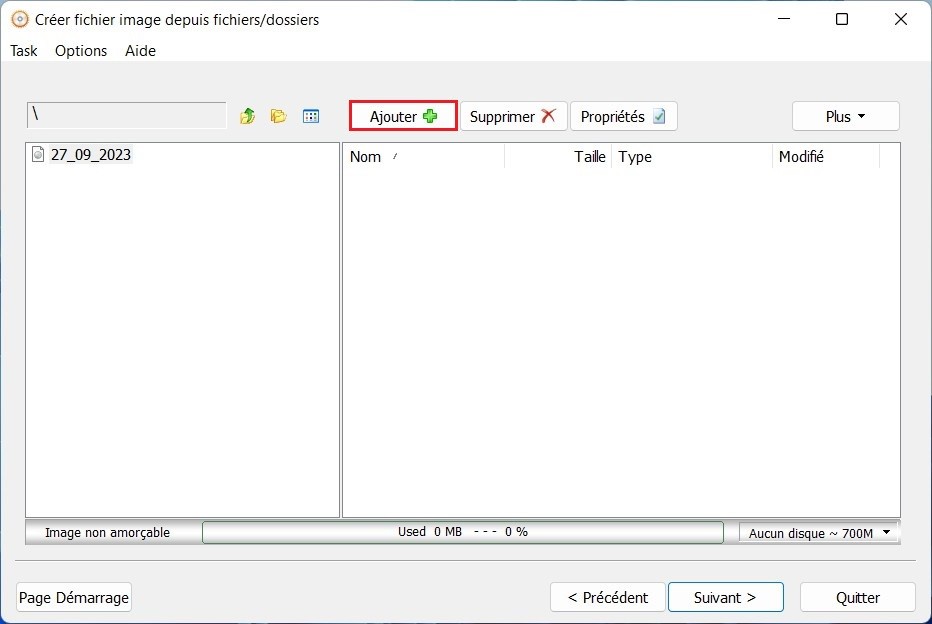Click the red X icon on Supprimer
This screenshot has width=932, height=624.
546,116
